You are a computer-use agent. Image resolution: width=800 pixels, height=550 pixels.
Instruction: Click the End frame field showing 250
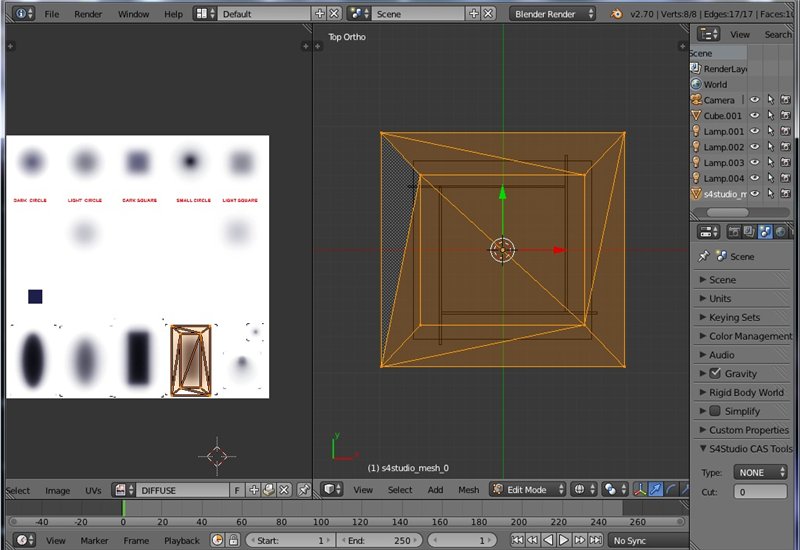(381, 540)
